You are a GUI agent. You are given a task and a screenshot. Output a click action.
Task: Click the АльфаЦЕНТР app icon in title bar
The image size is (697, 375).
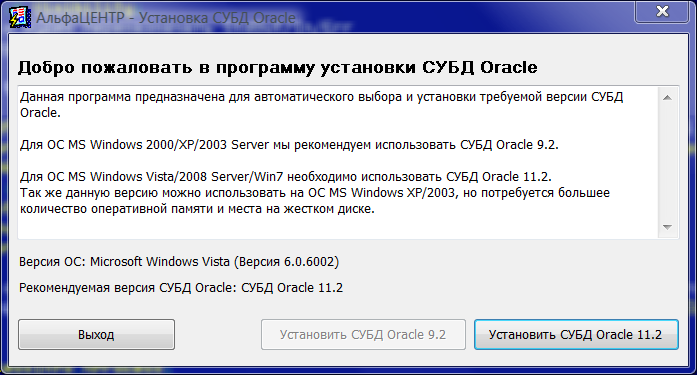(20, 18)
